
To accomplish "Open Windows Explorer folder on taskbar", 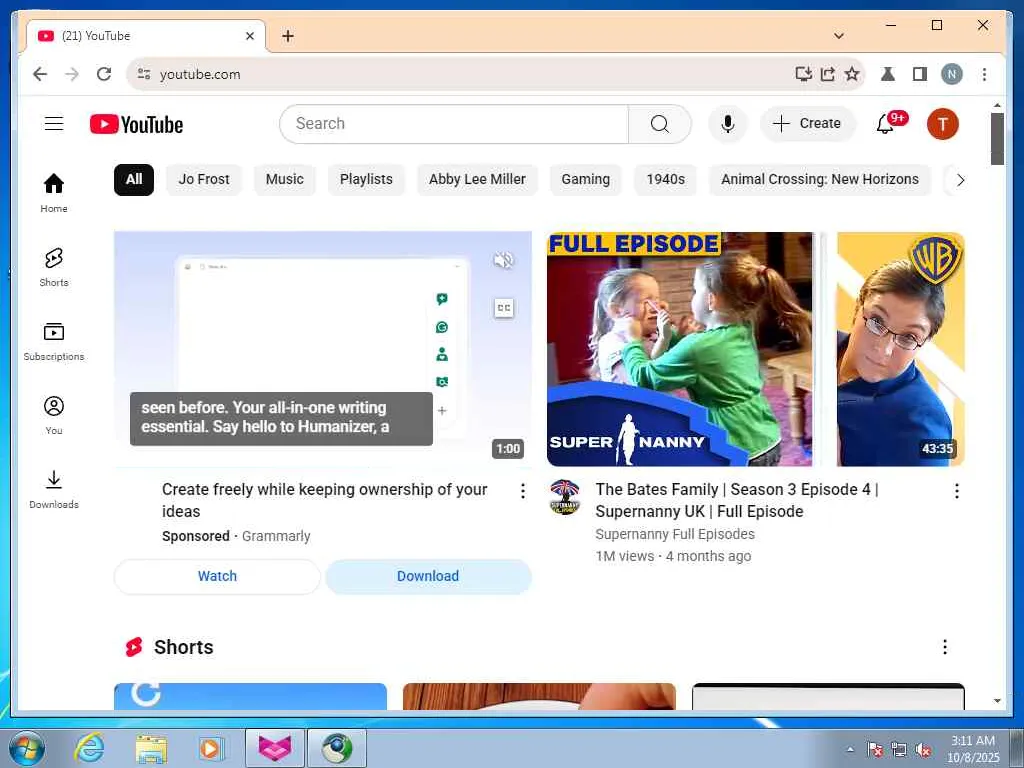I will 151,748.
